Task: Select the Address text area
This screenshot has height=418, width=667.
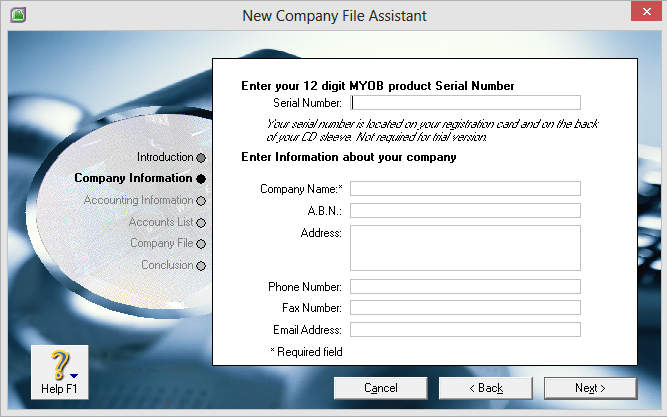Action: (465, 248)
